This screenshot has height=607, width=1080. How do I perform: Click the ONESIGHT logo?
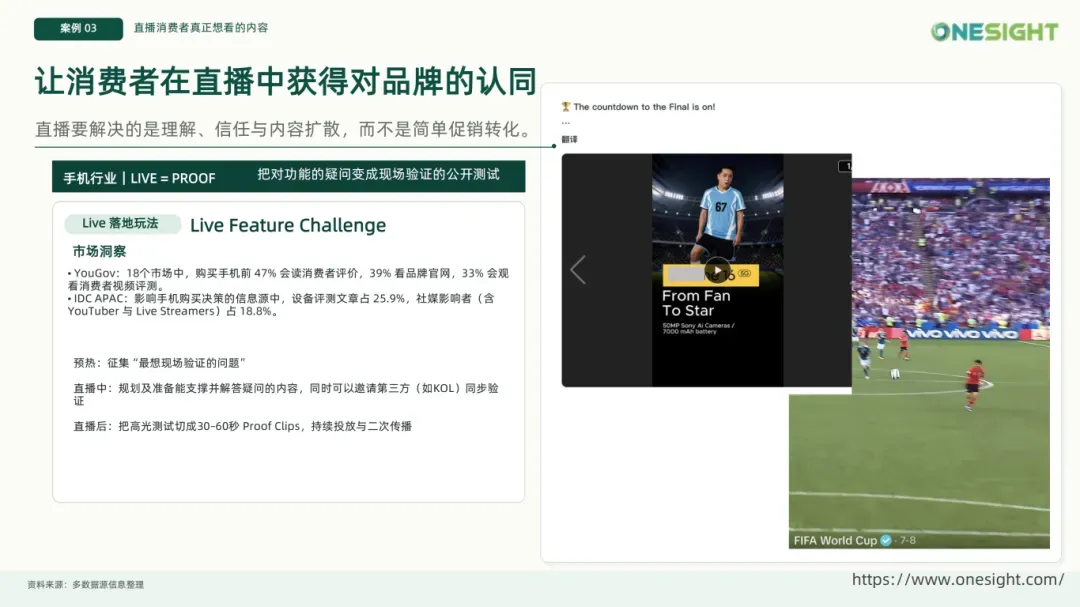(x=994, y=32)
